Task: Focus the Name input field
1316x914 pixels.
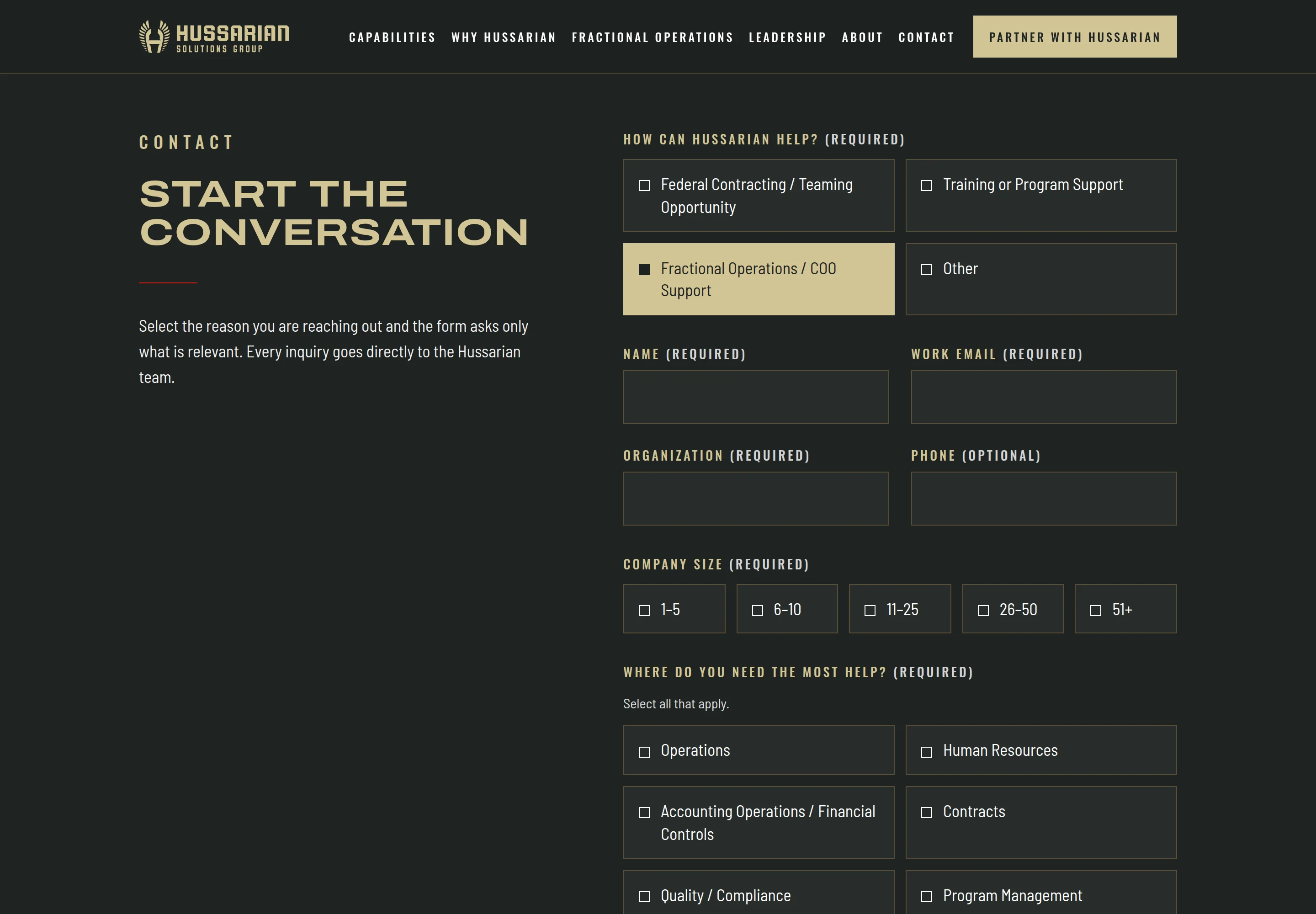Action: (756, 397)
